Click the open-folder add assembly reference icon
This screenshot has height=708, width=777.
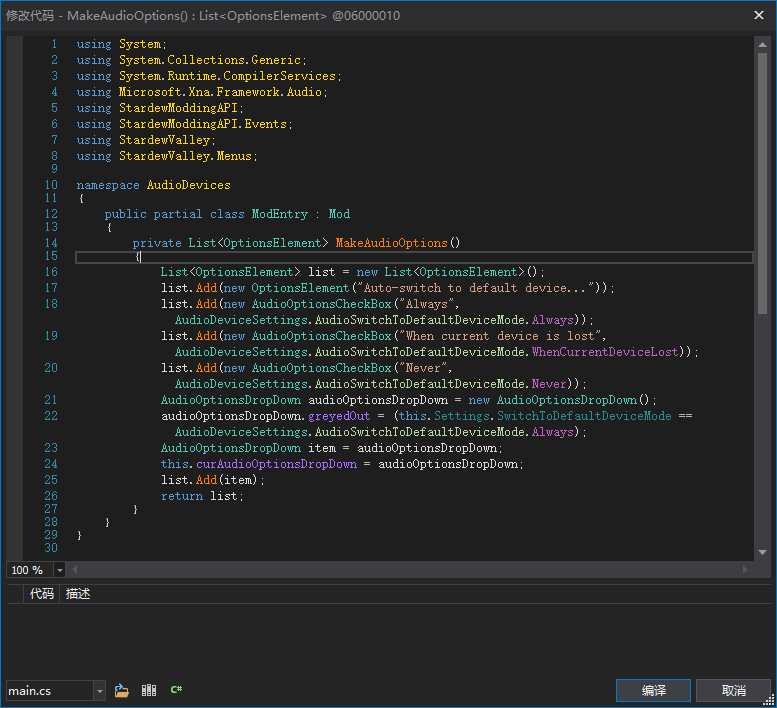[x=122, y=690]
